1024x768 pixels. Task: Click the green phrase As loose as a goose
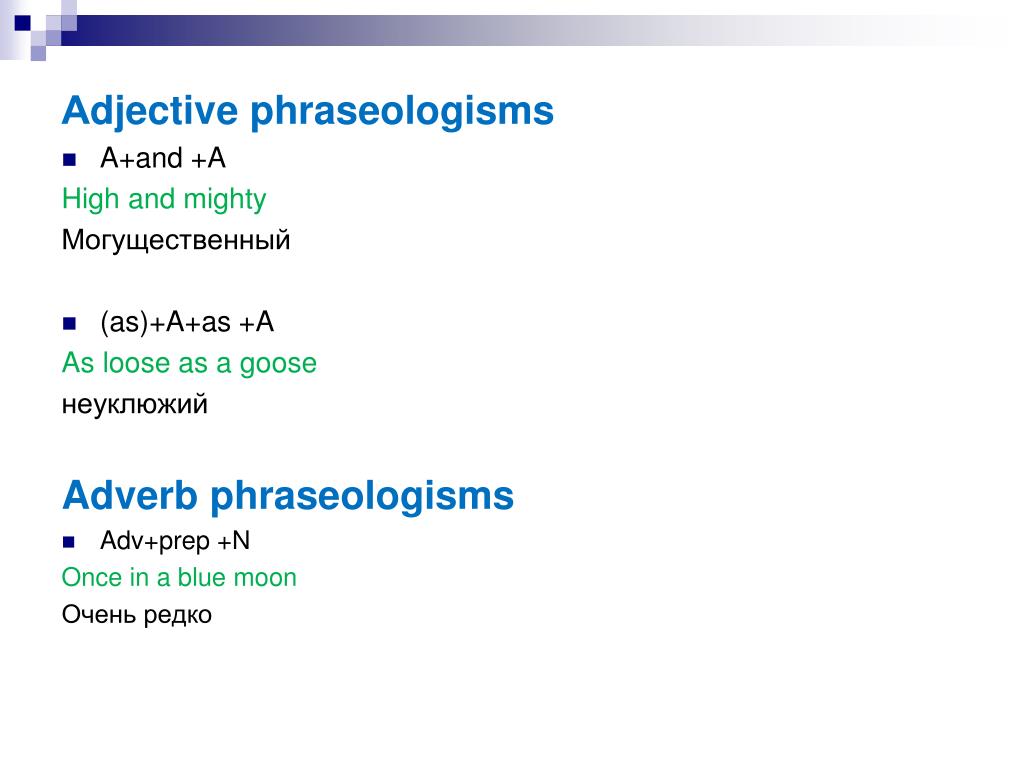coord(189,363)
